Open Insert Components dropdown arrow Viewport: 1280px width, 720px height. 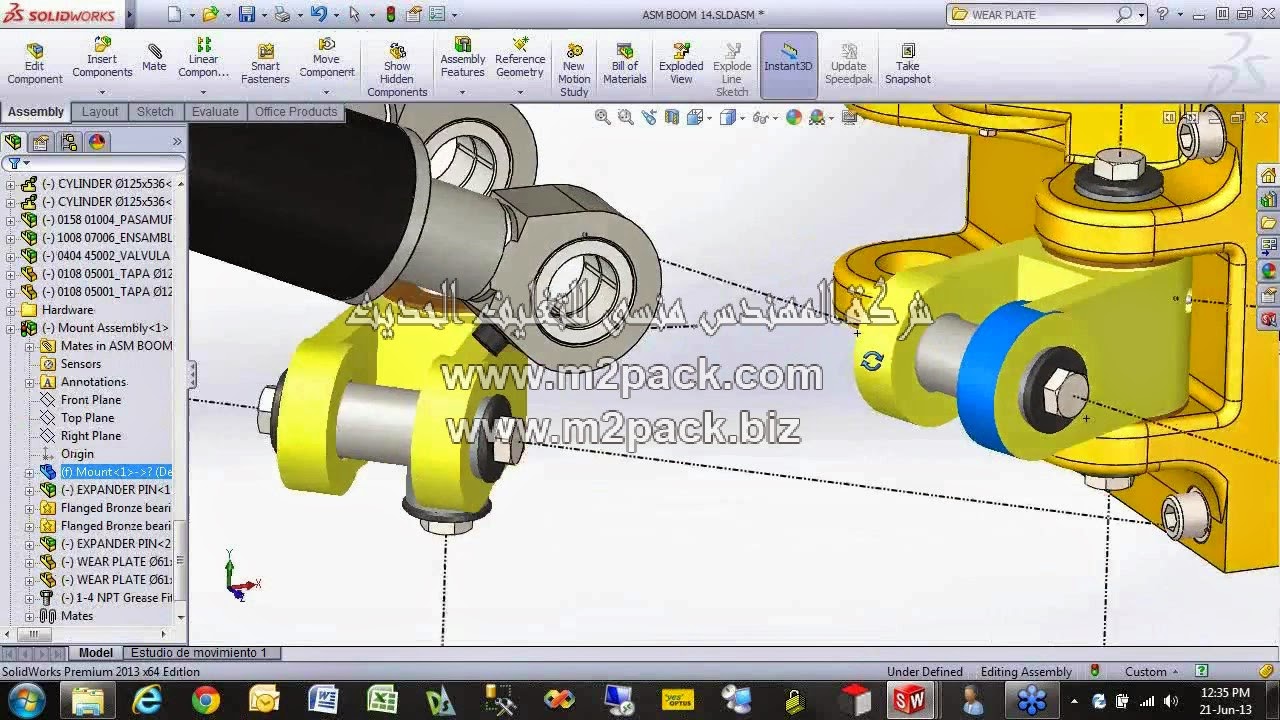click(x=102, y=91)
